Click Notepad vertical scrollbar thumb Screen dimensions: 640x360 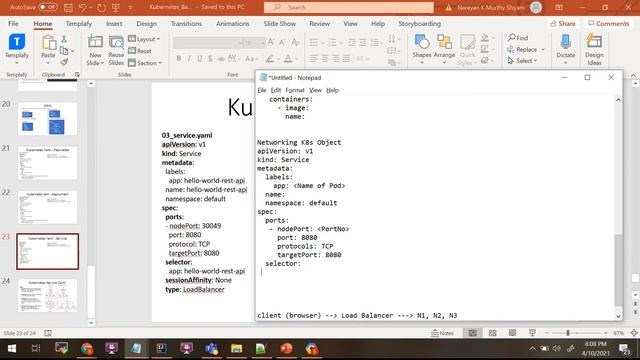(x=618, y=269)
